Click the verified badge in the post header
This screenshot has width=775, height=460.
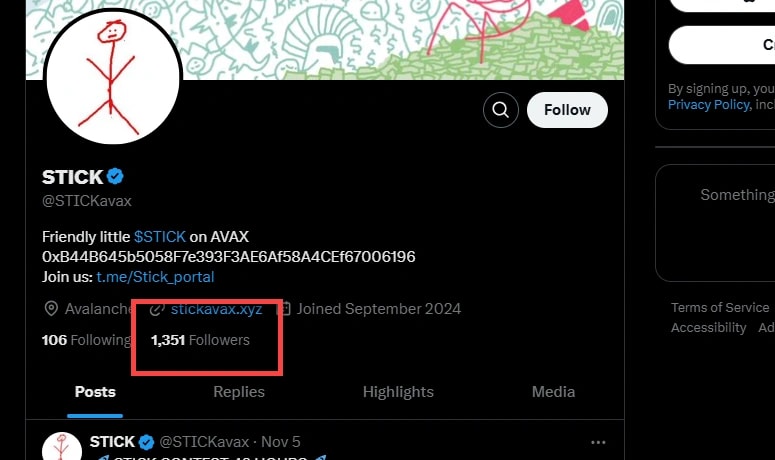pyautogui.click(x=146, y=442)
